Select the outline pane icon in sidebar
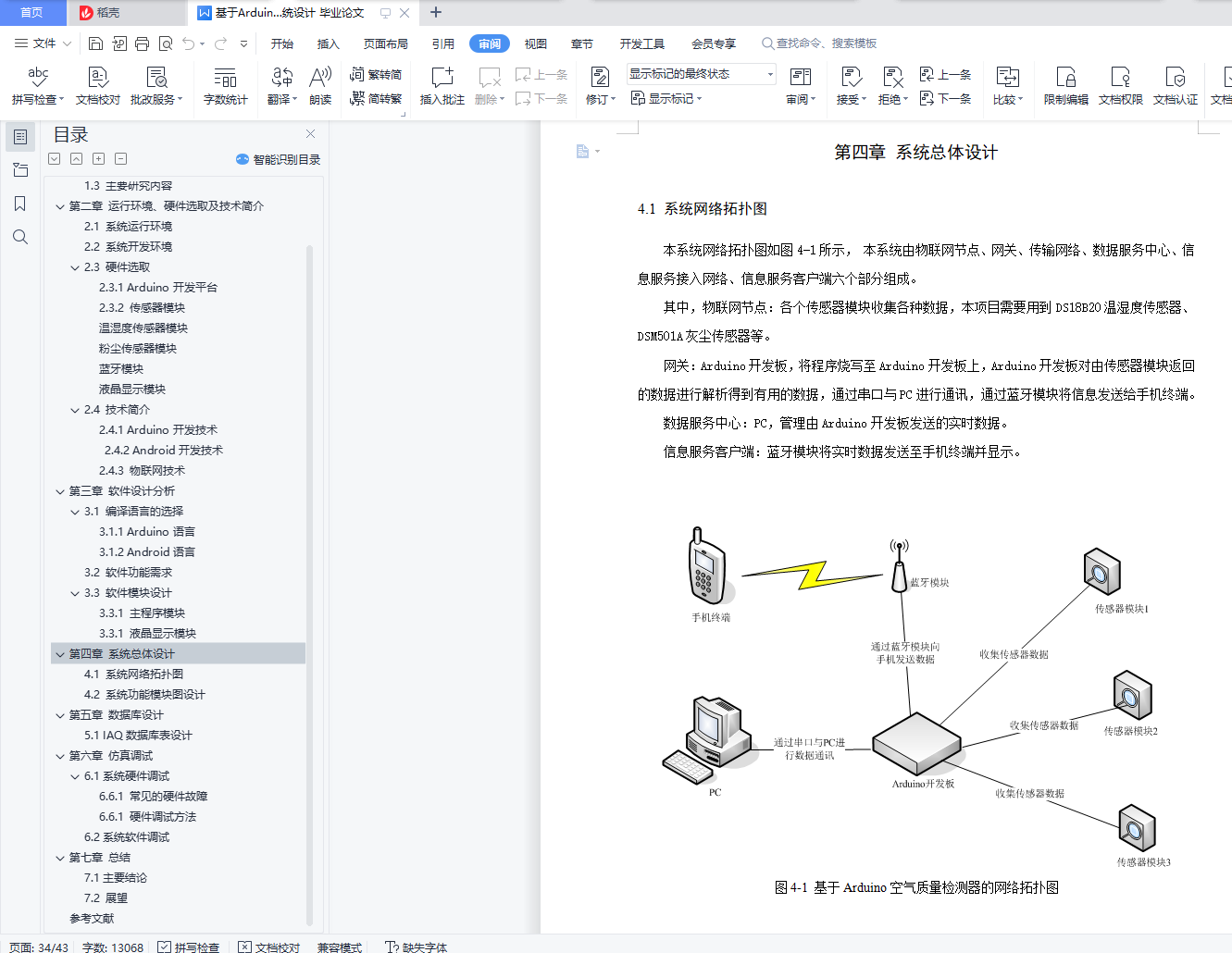The width and height of the screenshot is (1232, 953). pyautogui.click(x=19, y=137)
